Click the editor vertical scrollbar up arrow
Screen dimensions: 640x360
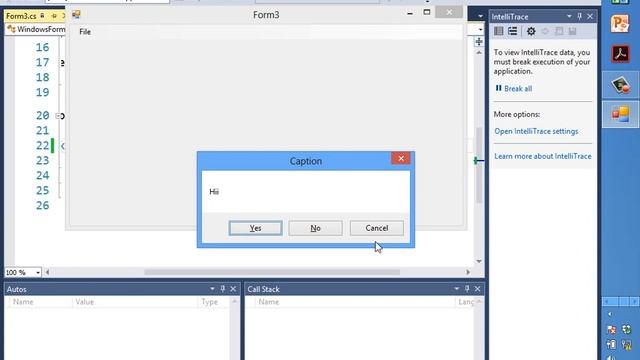click(479, 53)
